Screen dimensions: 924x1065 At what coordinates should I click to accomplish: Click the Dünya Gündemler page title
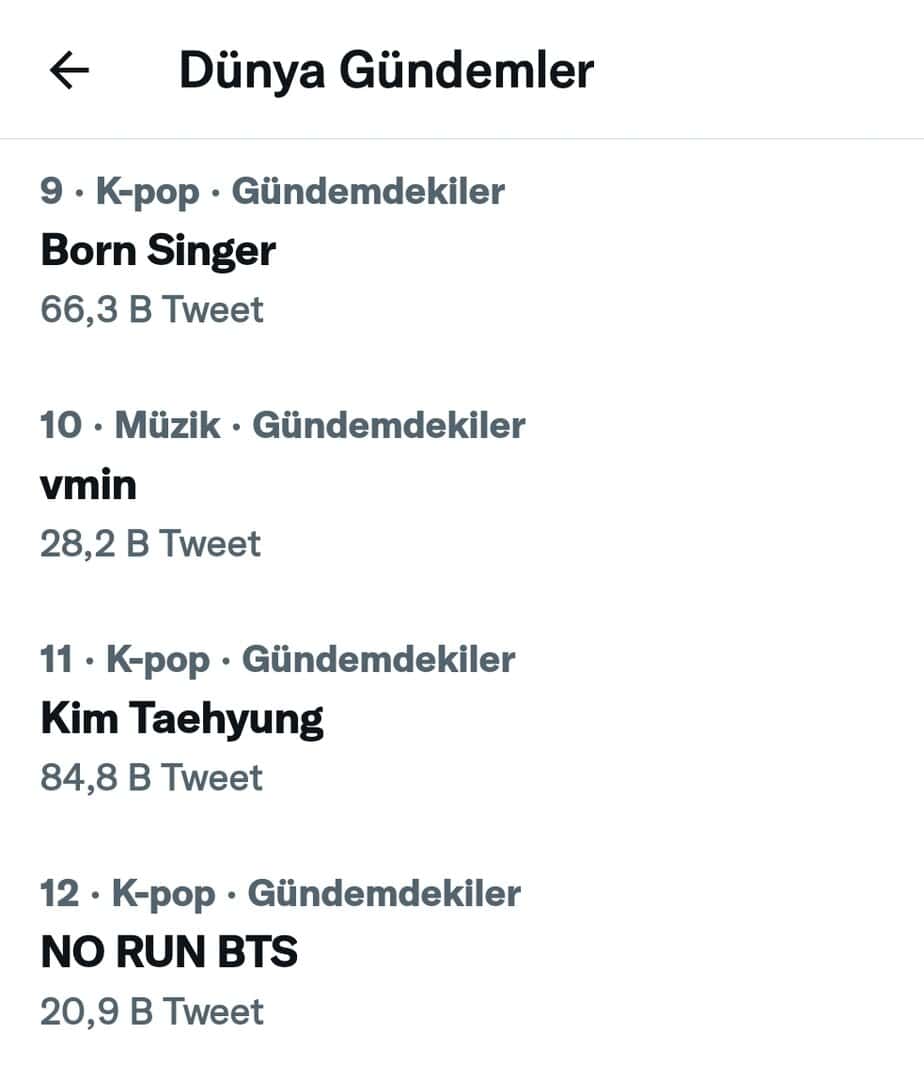(386, 71)
